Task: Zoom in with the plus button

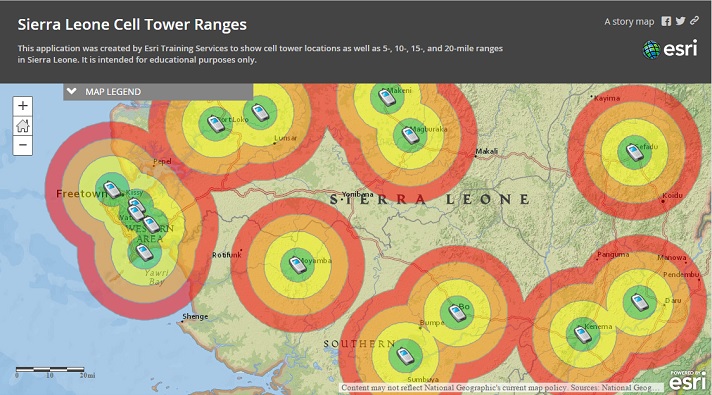Action: tap(22, 106)
